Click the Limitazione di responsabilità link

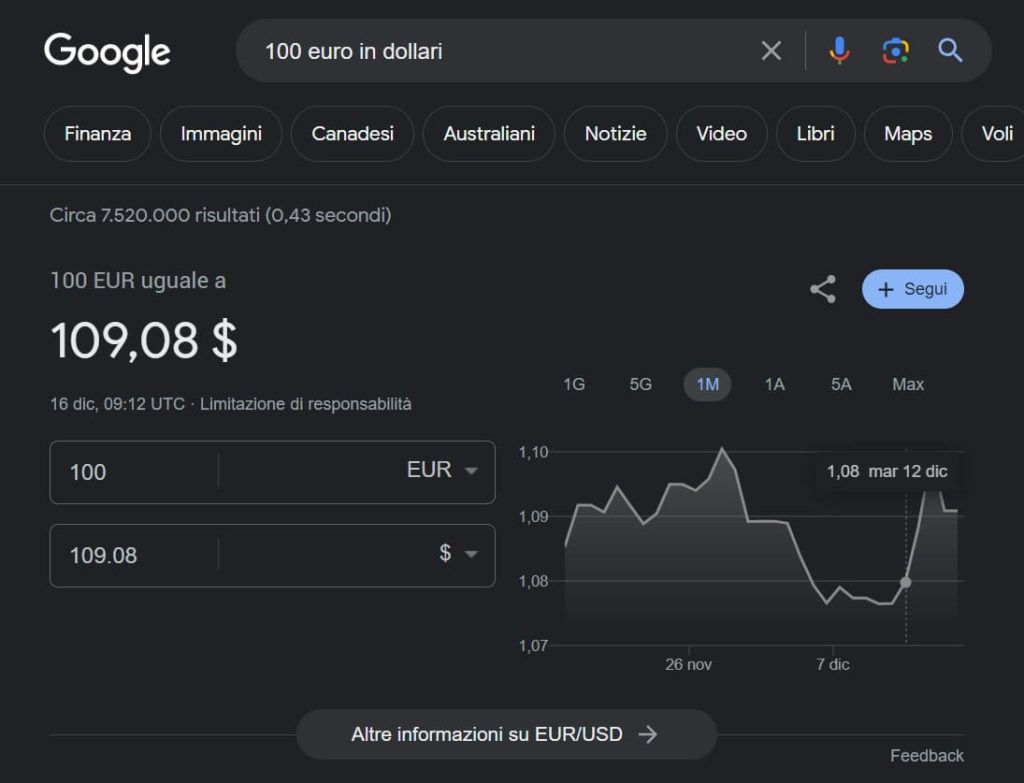tap(306, 405)
